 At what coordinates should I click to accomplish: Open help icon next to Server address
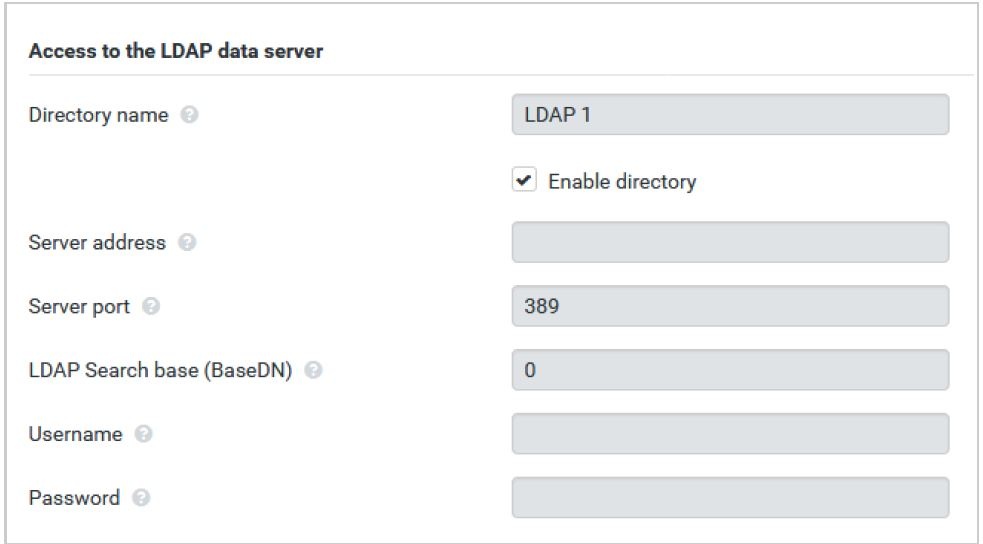click(x=187, y=242)
